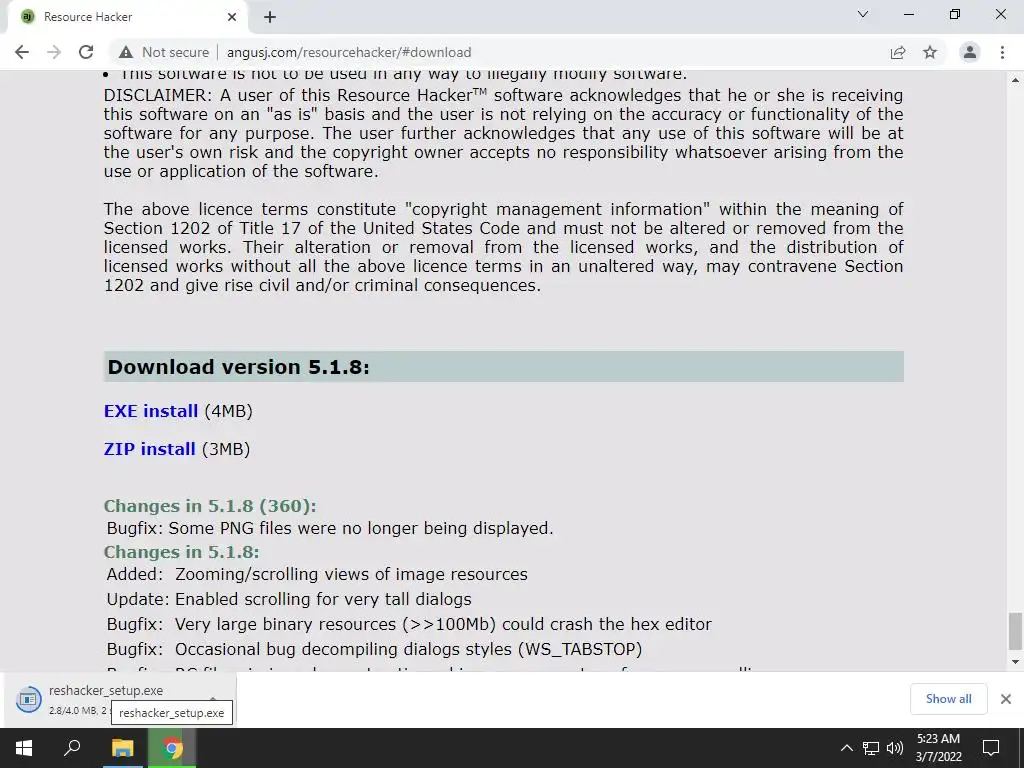
Task: Open Windows taskbar search
Action: pos(72,748)
